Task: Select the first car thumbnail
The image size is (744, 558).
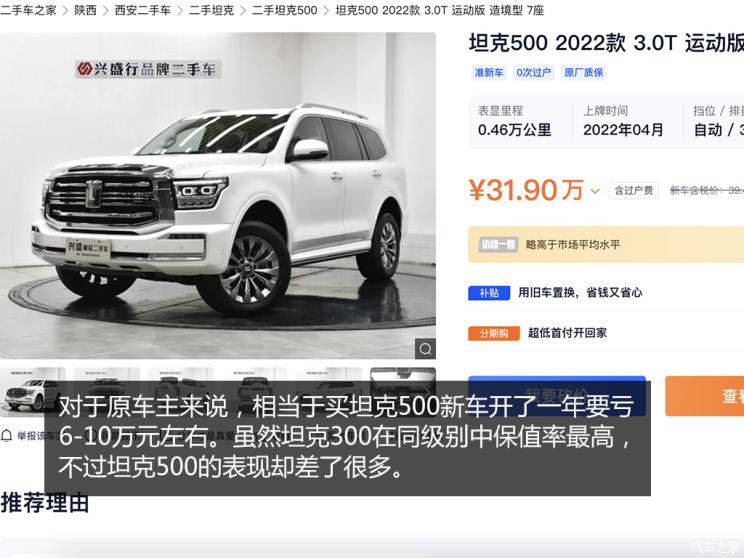Action: [33, 392]
